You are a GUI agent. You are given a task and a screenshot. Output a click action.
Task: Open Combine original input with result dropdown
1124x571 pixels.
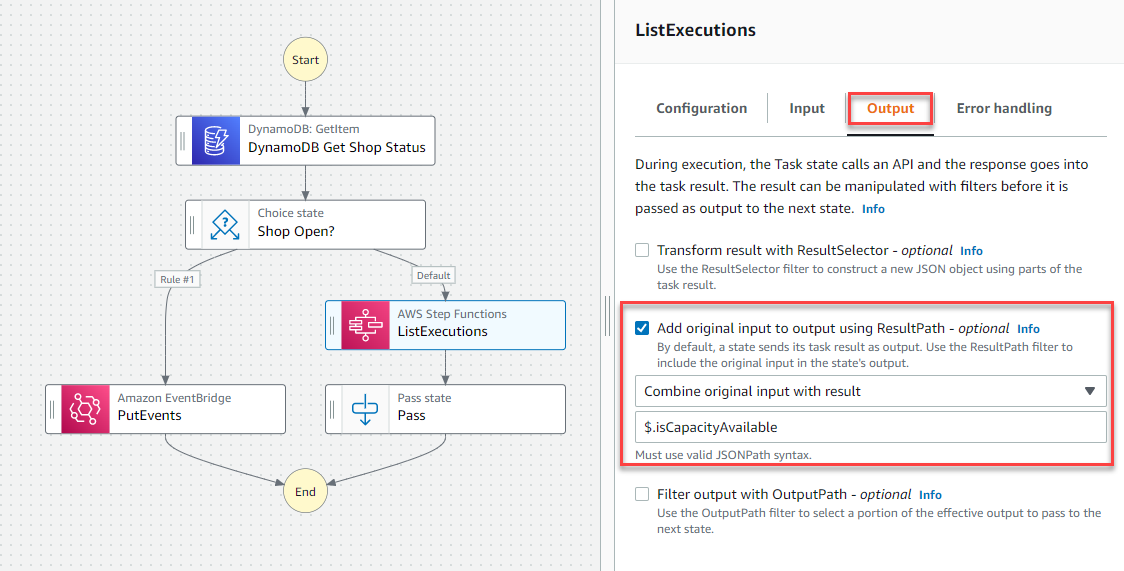tap(871, 391)
